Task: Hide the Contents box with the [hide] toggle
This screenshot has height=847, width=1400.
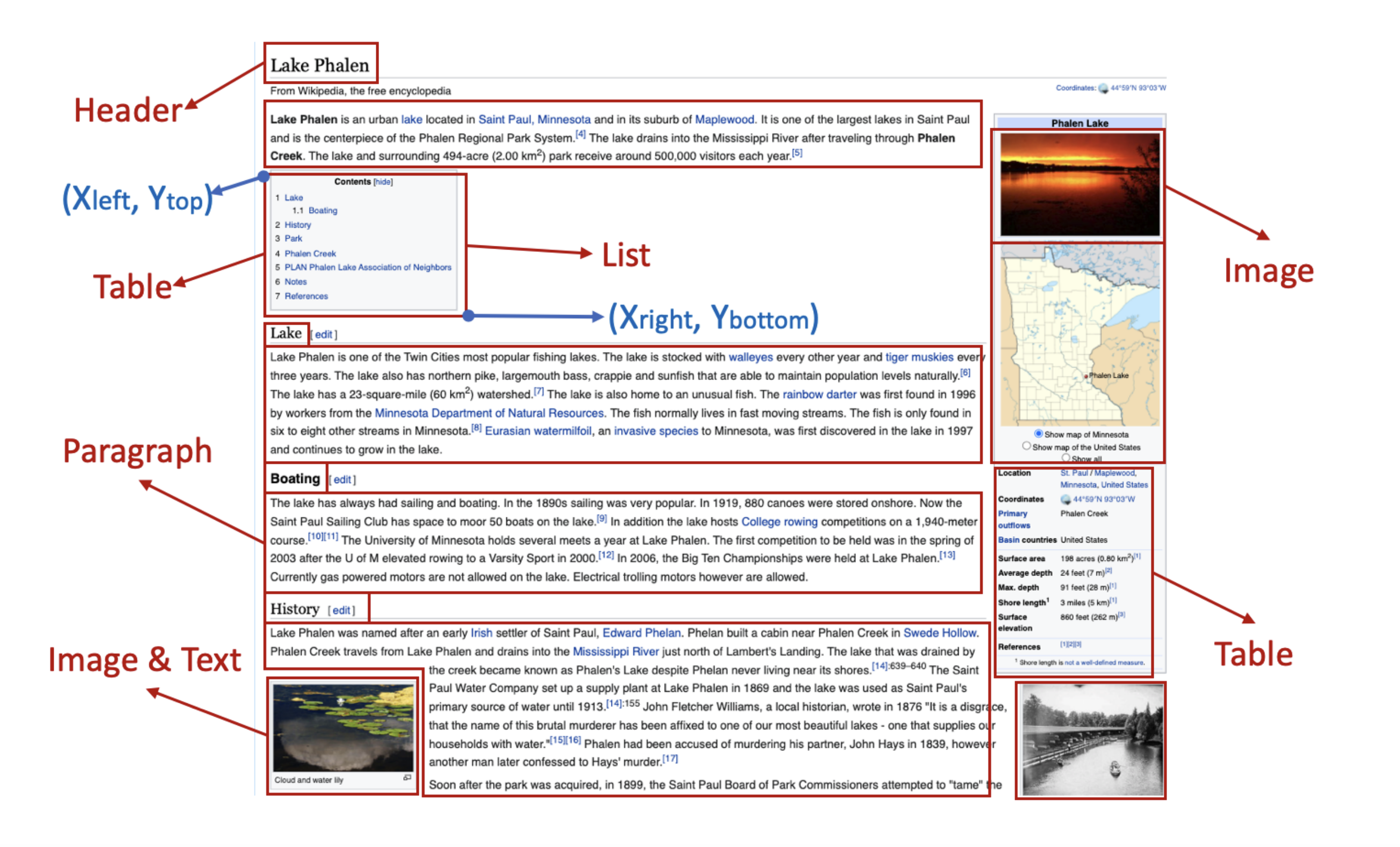Action: [383, 182]
